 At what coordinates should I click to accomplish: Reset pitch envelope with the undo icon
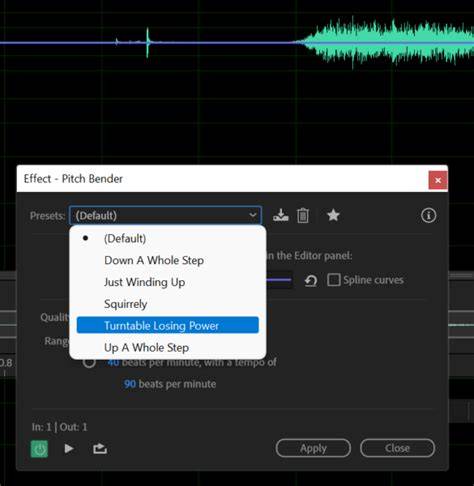pyautogui.click(x=311, y=280)
